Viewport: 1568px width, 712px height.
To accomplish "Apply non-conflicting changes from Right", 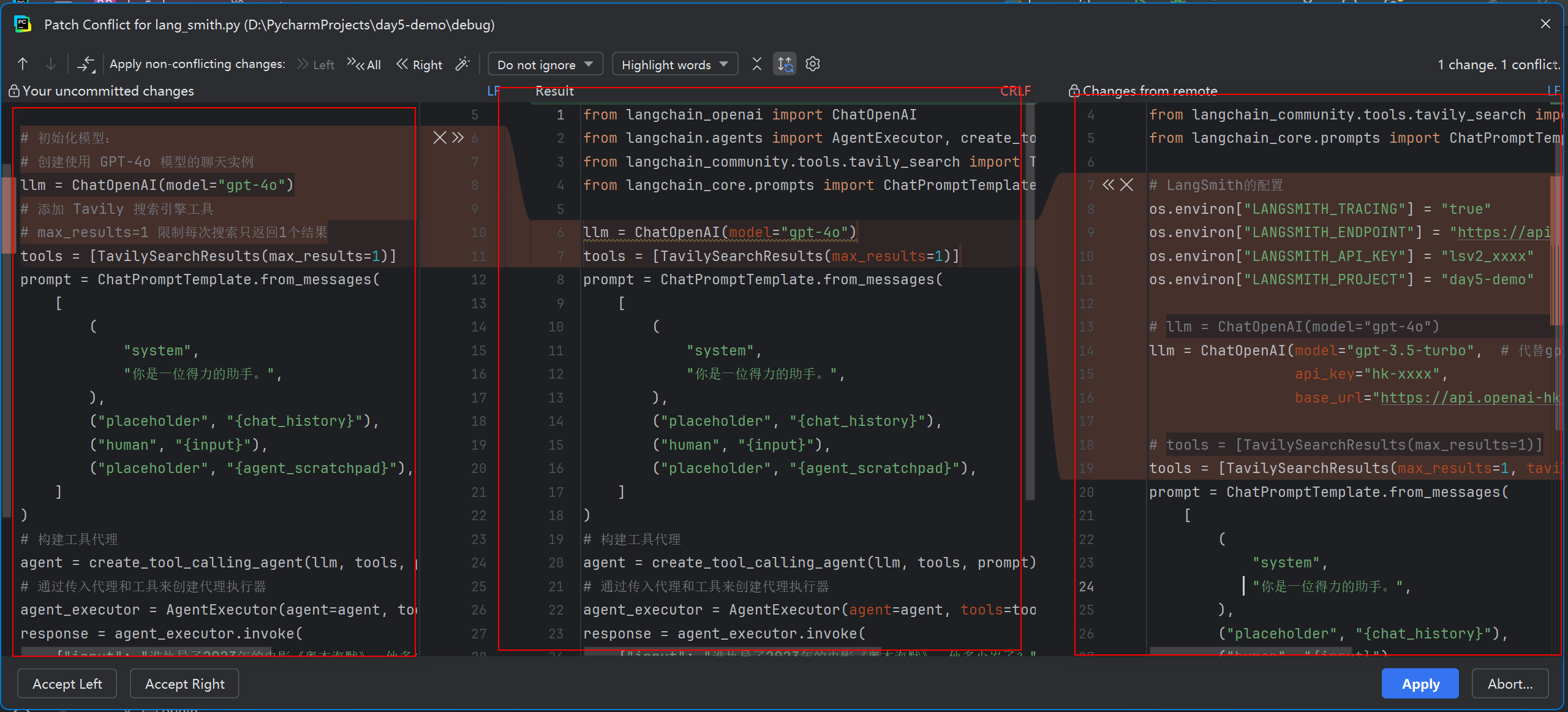I will [420, 64].
